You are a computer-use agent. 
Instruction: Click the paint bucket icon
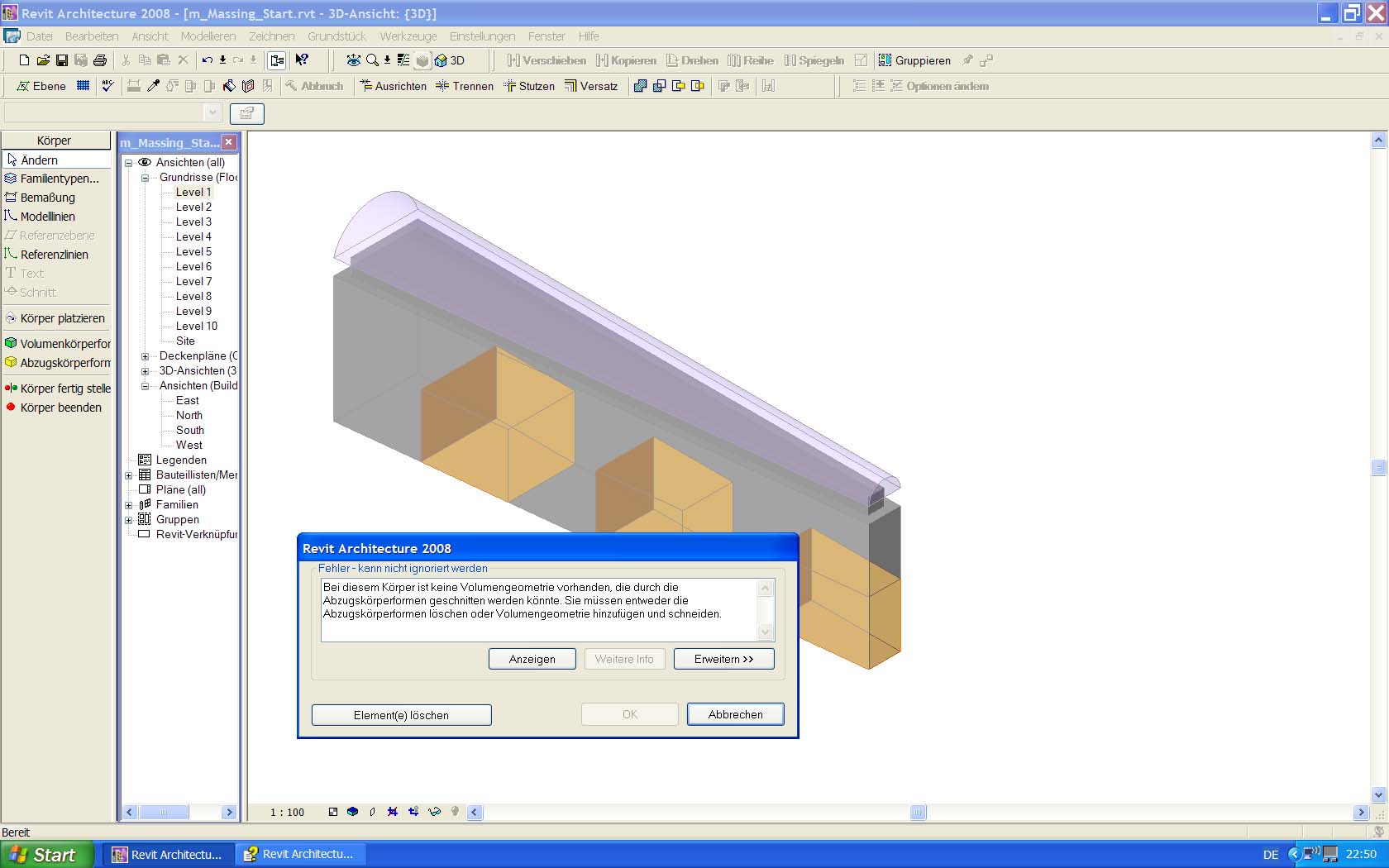(229, 86)
